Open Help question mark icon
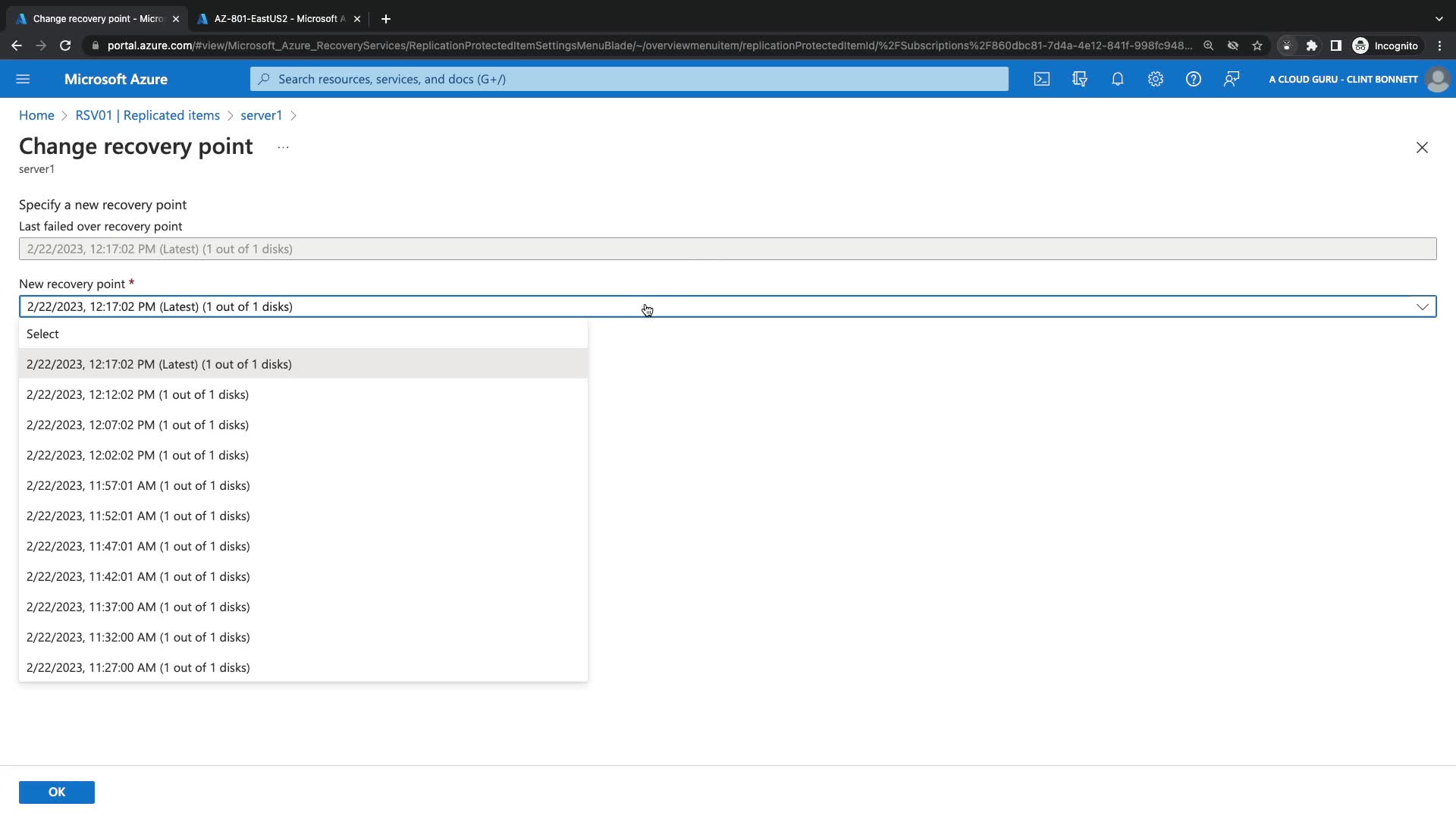 click(x=1194, y=79)
